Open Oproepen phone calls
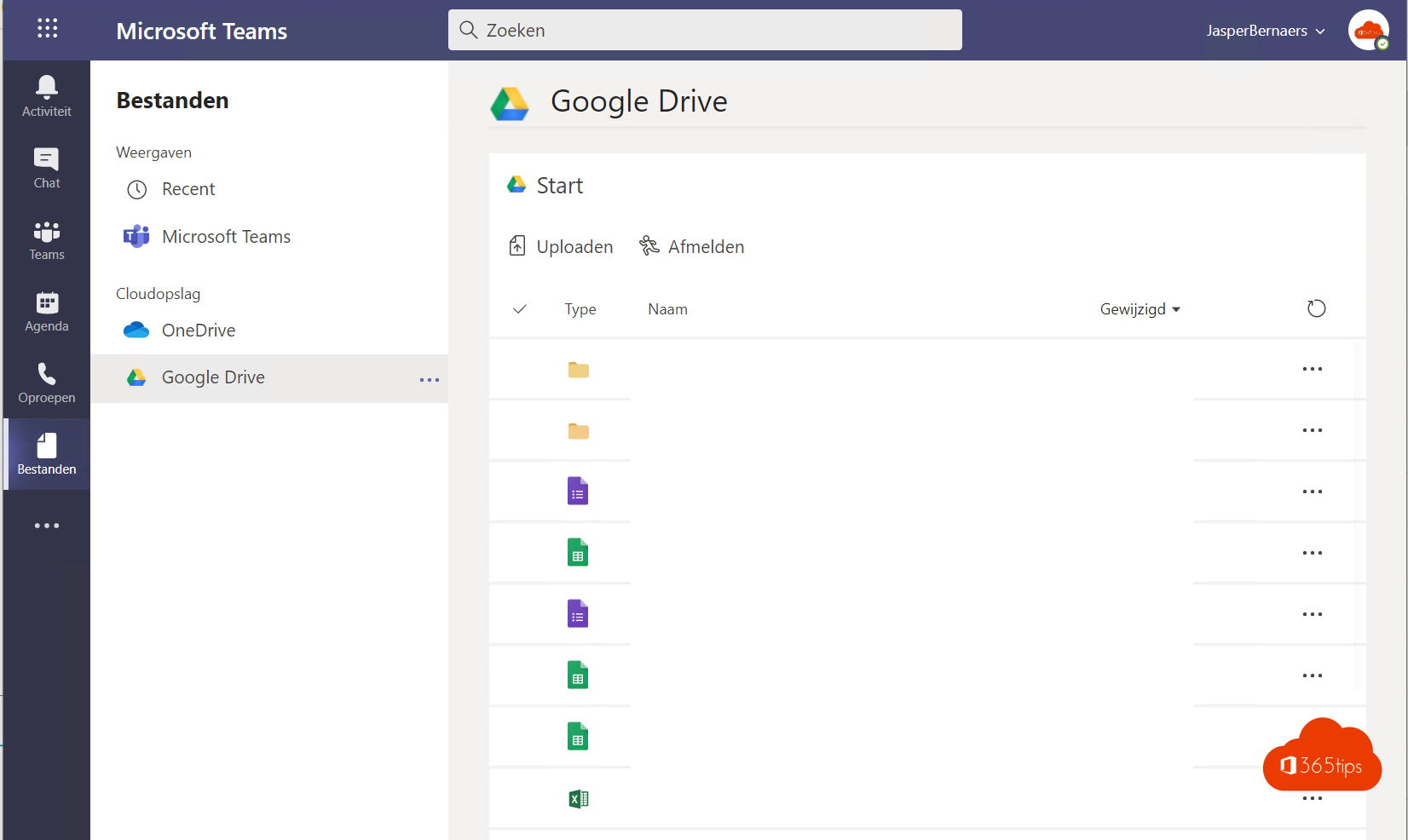This screenshot has height=840, width=1408. (47, 383)
